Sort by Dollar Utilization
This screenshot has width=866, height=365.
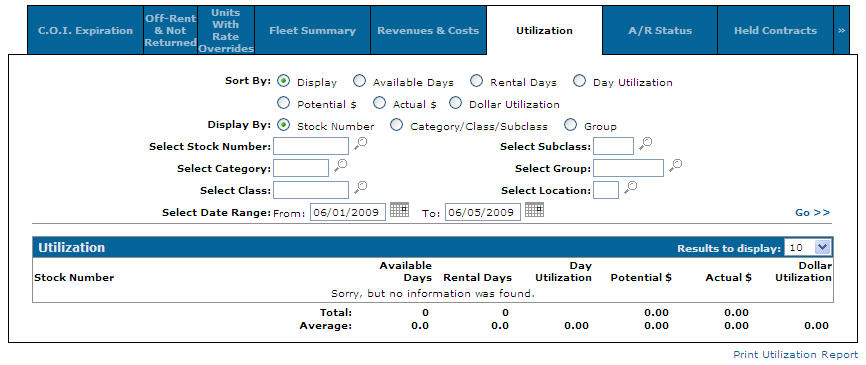pos(455,103)
